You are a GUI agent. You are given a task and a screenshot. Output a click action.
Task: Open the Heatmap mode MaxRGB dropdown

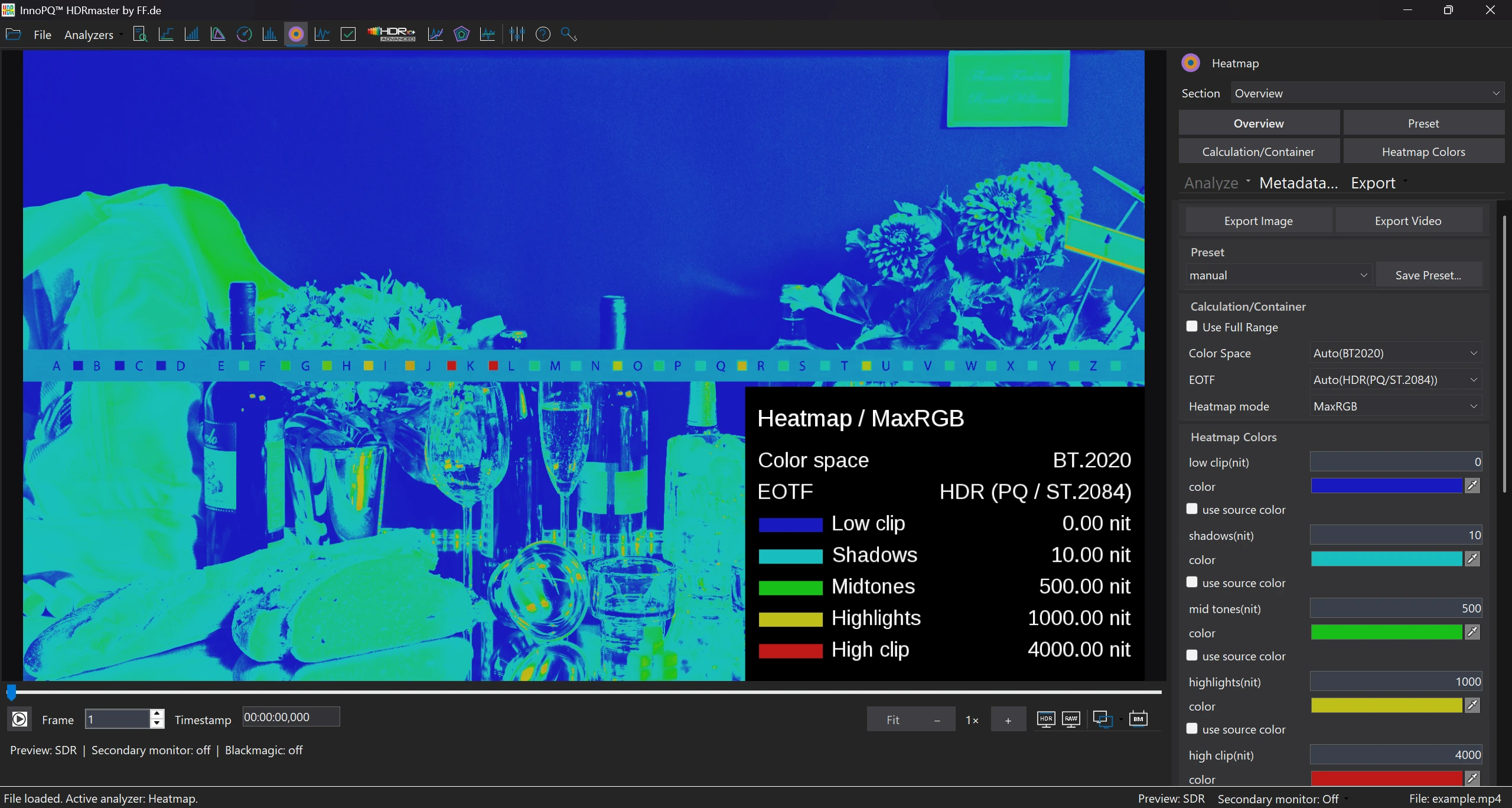tap(1396, 406)
